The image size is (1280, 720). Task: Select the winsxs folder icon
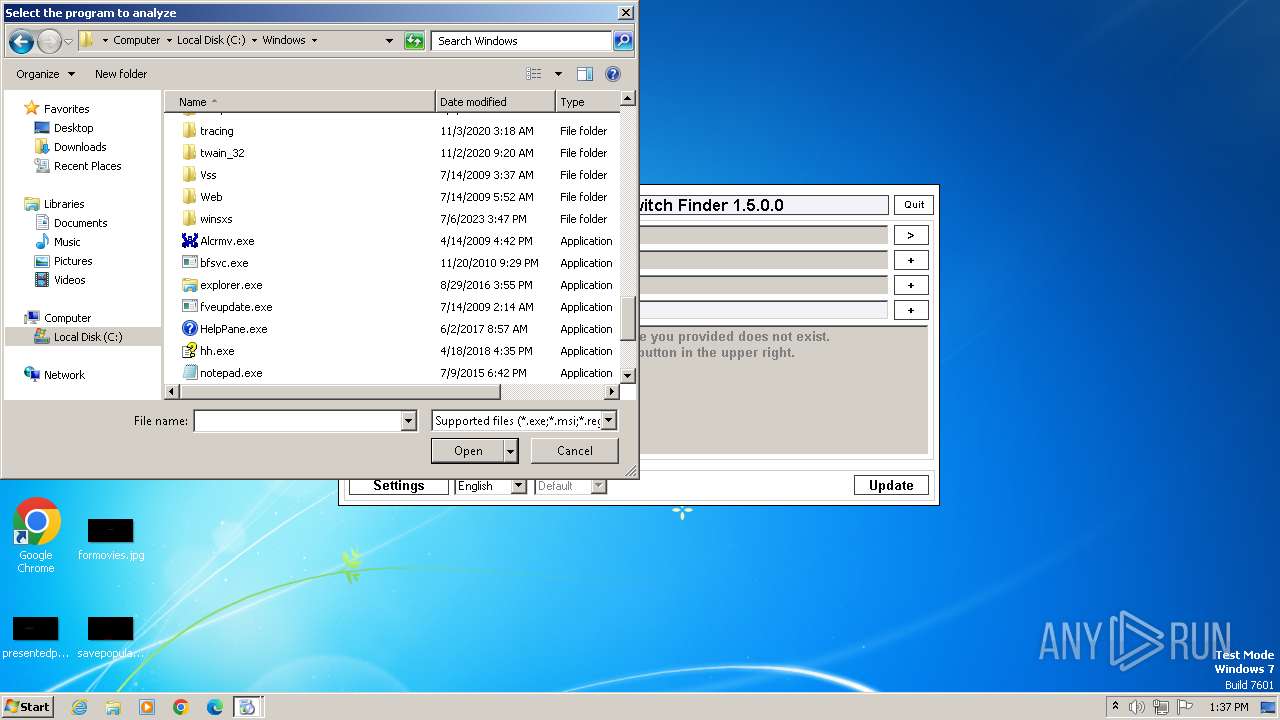[x=190, y=219]
